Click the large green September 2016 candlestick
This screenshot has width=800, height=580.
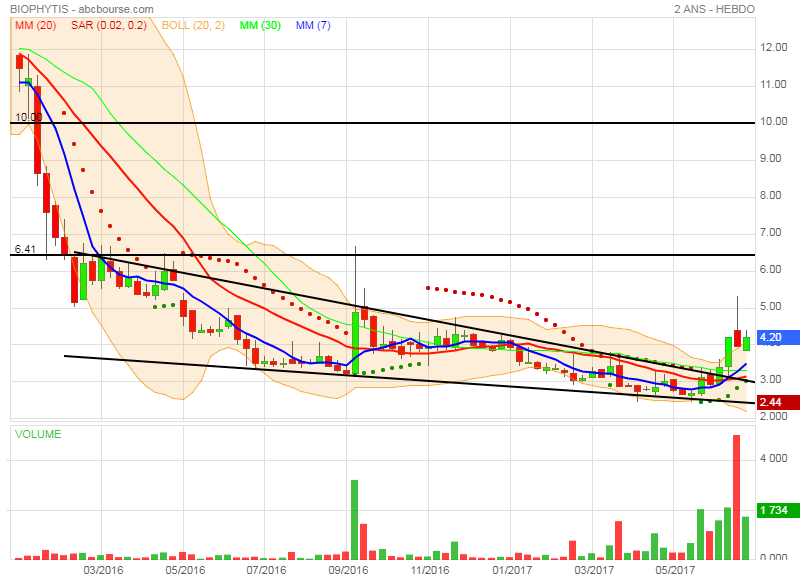click(x=355, y=343)
